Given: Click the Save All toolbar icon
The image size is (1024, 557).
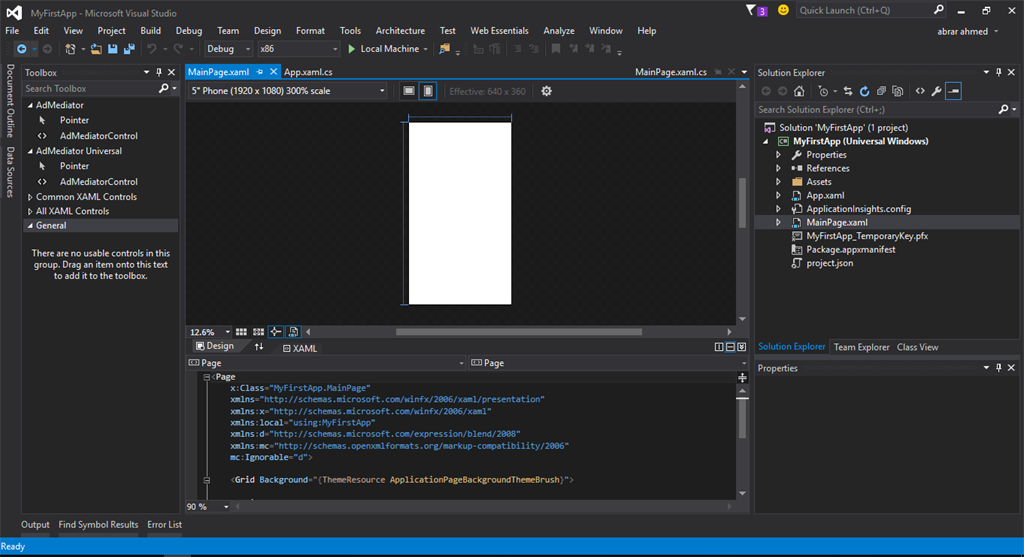Looking at the screenshot, I should [x=129, y=49].
